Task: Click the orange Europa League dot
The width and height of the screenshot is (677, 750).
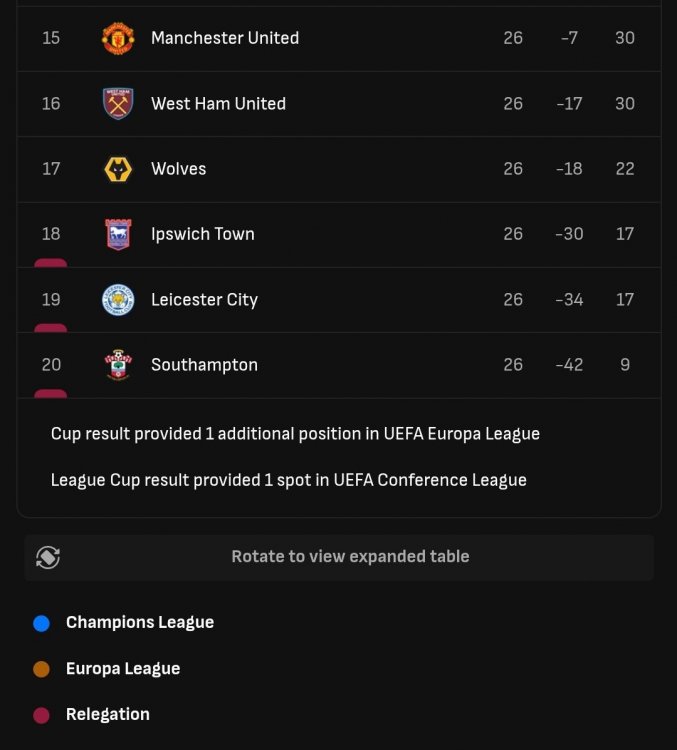Action: 41,669
